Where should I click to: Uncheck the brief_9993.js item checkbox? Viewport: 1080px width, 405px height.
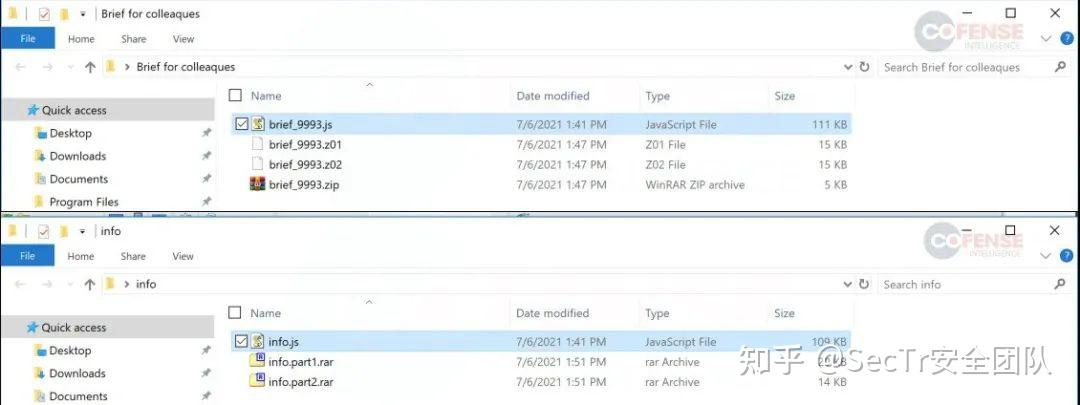coord(241,125)
